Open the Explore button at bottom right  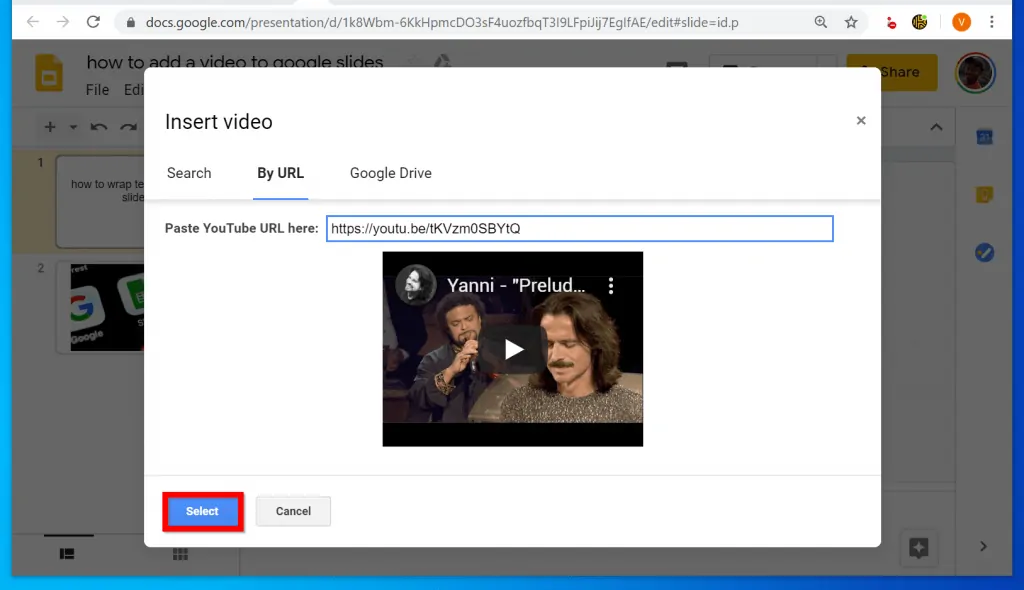click(918, 547)
